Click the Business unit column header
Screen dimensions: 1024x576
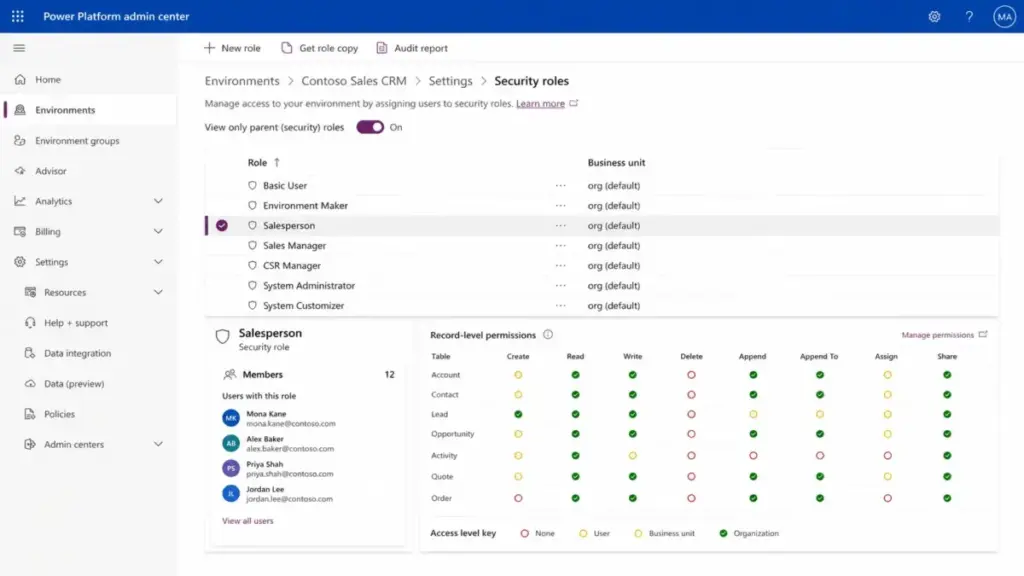616,162
